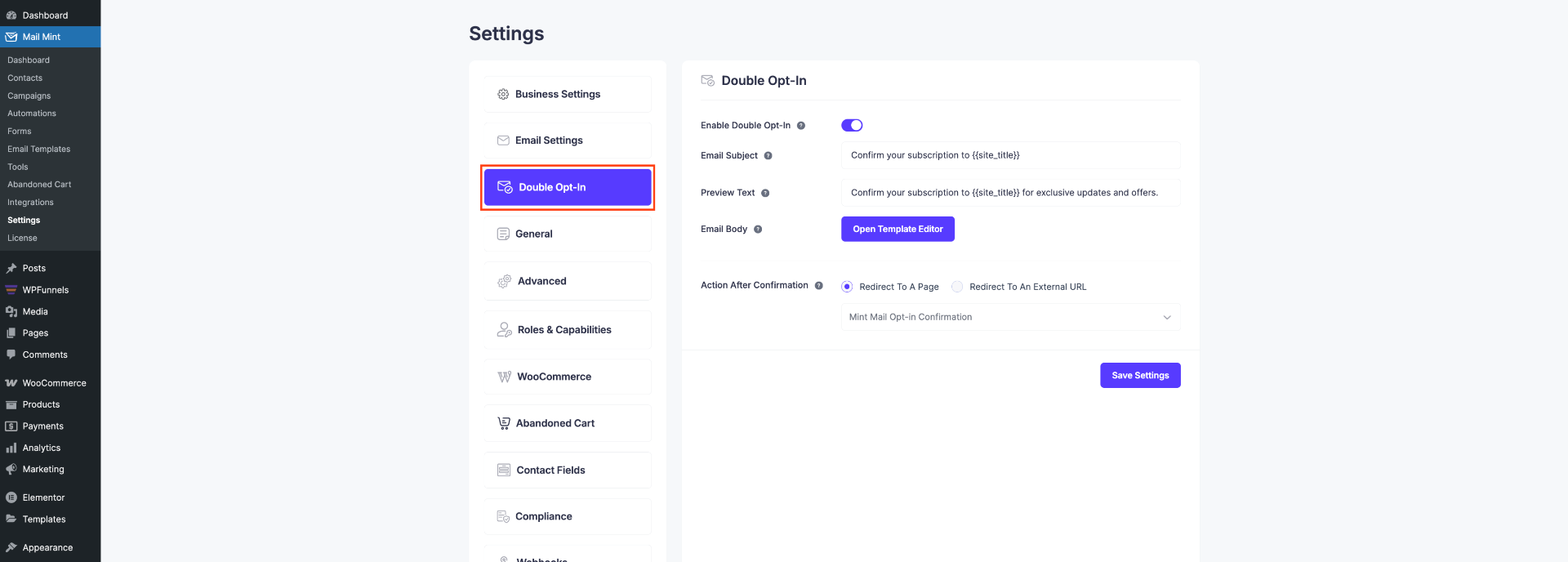Open License in Mail Mint submenu
This screenshot has width=1568, height=562.
click(23, 239)
